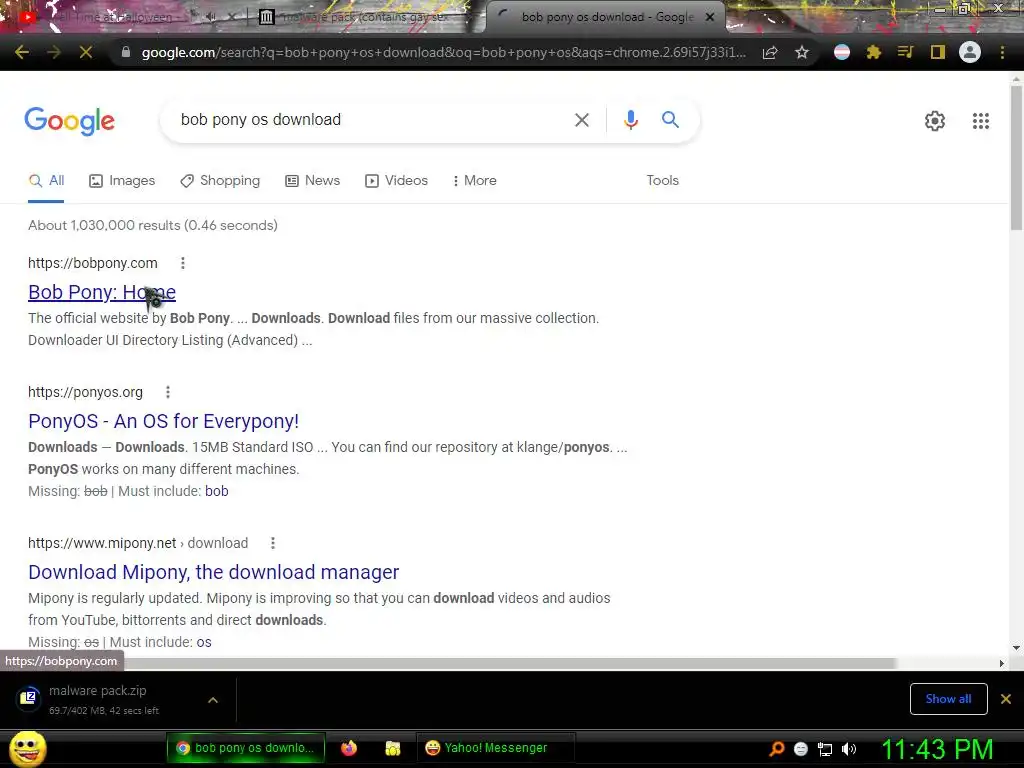Open the Bob Pony: Home link
Screen dimensions: 1024x768
tap(102, 292)
